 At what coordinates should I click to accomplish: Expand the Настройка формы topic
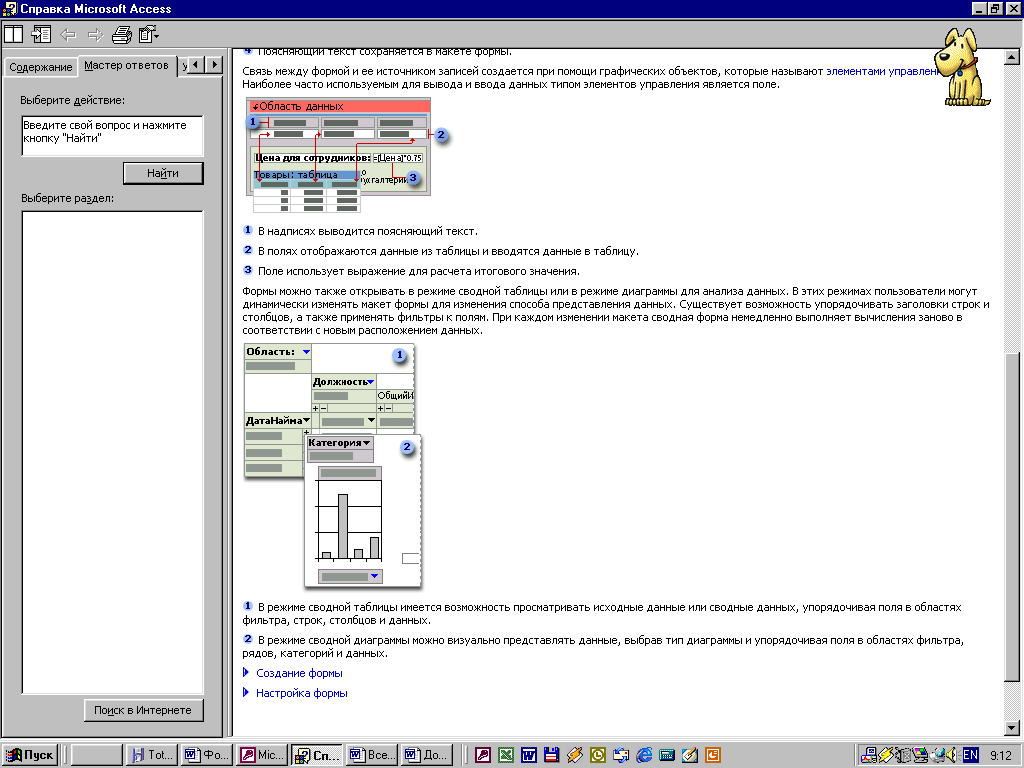click(x=301, y=693)
